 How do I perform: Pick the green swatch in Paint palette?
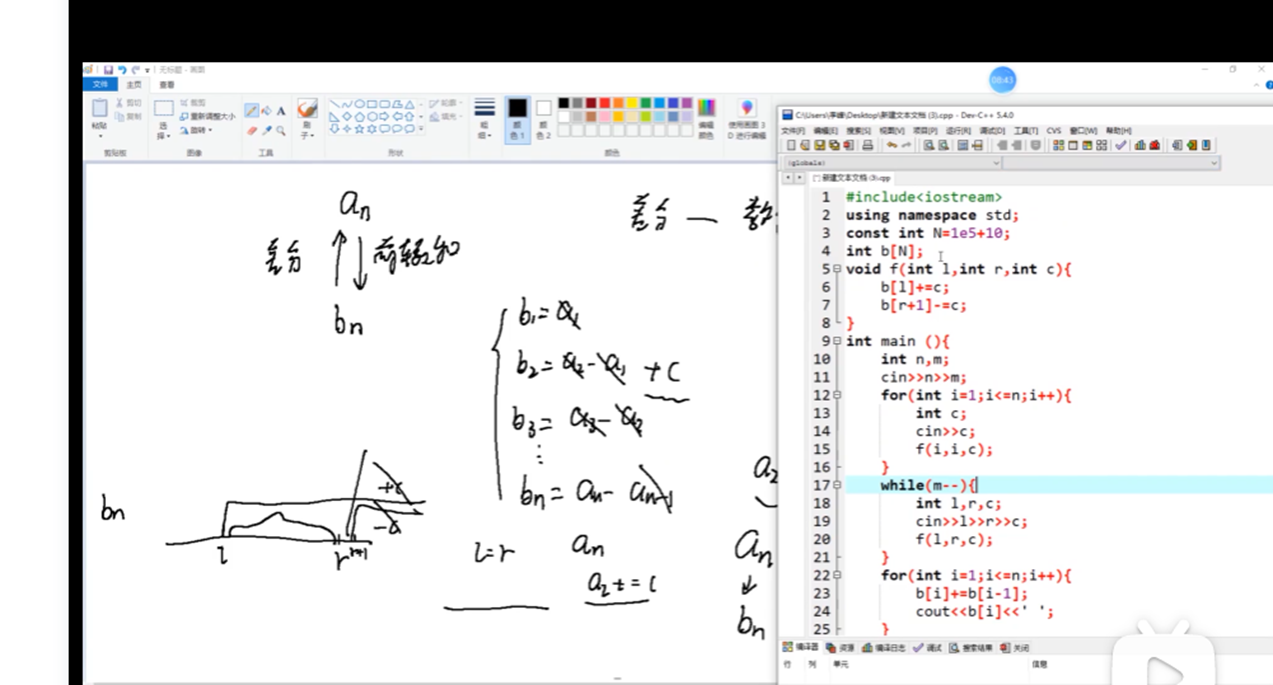click(x=645, y=103)
